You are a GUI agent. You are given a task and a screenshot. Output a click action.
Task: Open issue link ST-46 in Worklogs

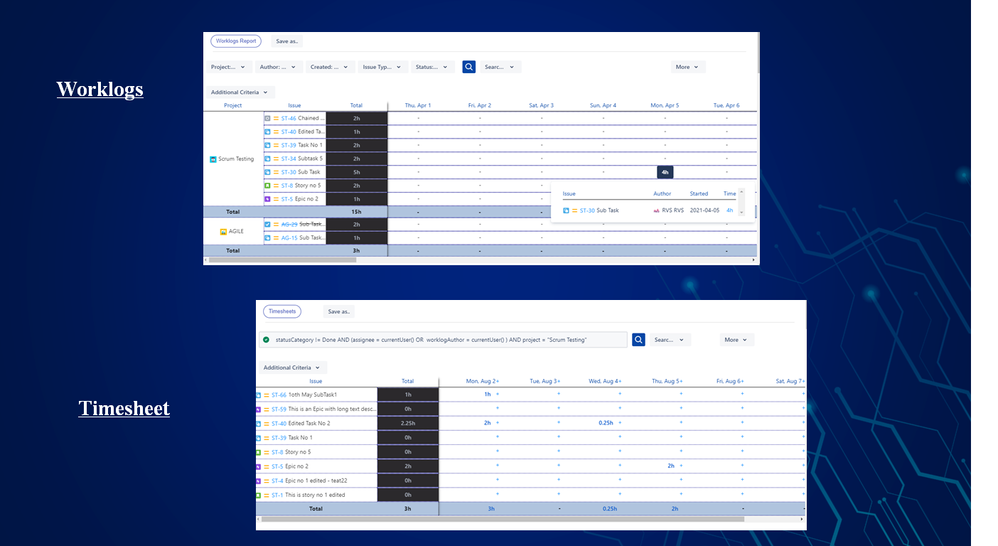click(288, 118)
